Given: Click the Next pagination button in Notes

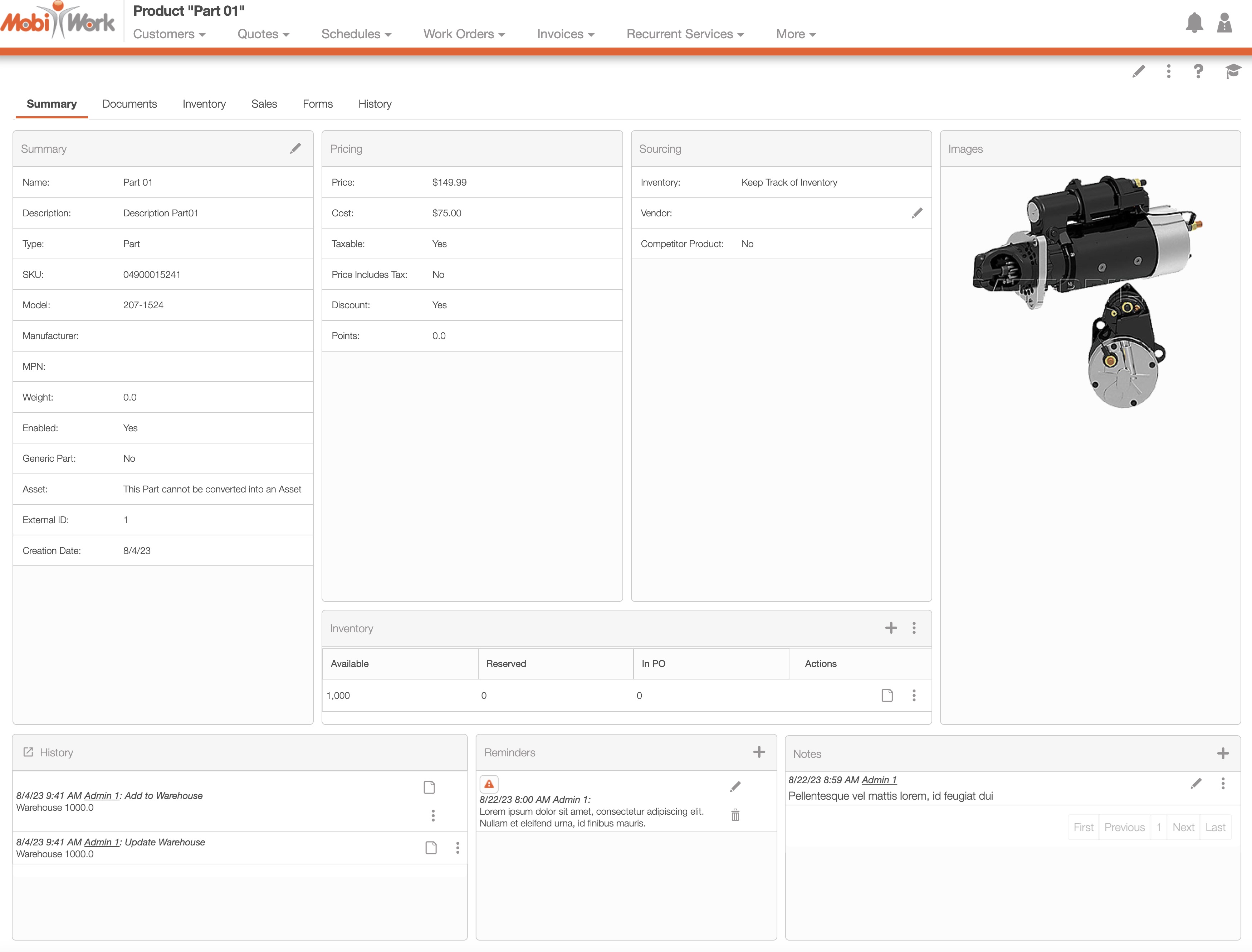Looking at the screenshot, I should 1183,827.
